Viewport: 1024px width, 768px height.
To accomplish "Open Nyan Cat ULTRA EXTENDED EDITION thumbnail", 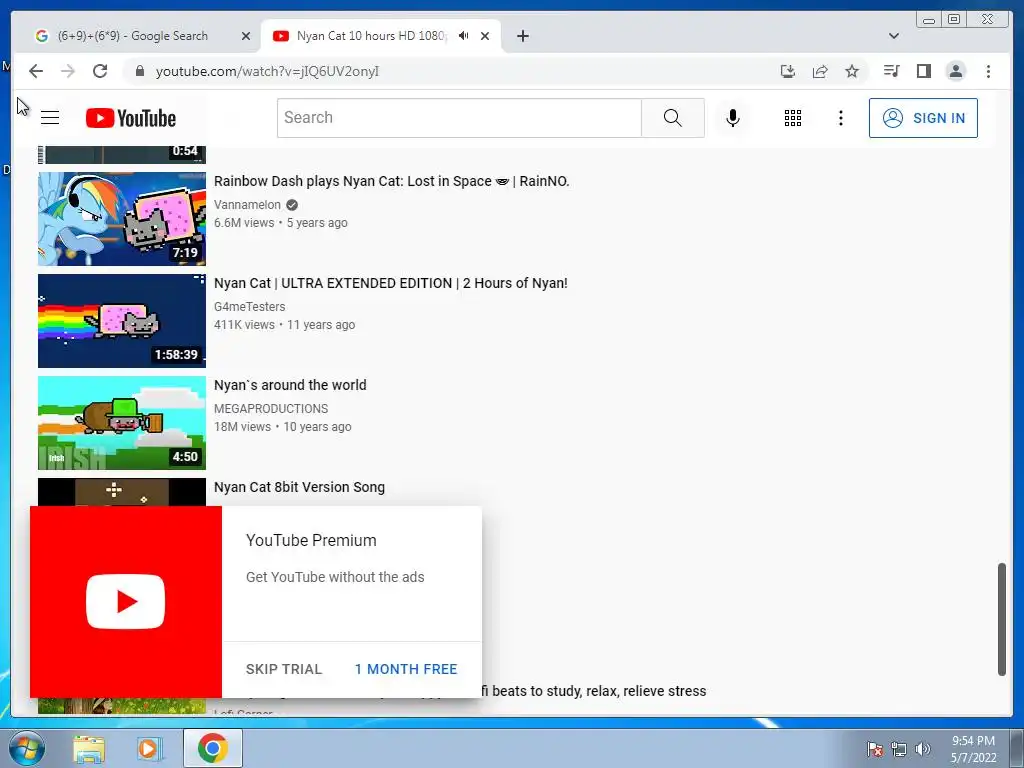I will click(121, 321).
